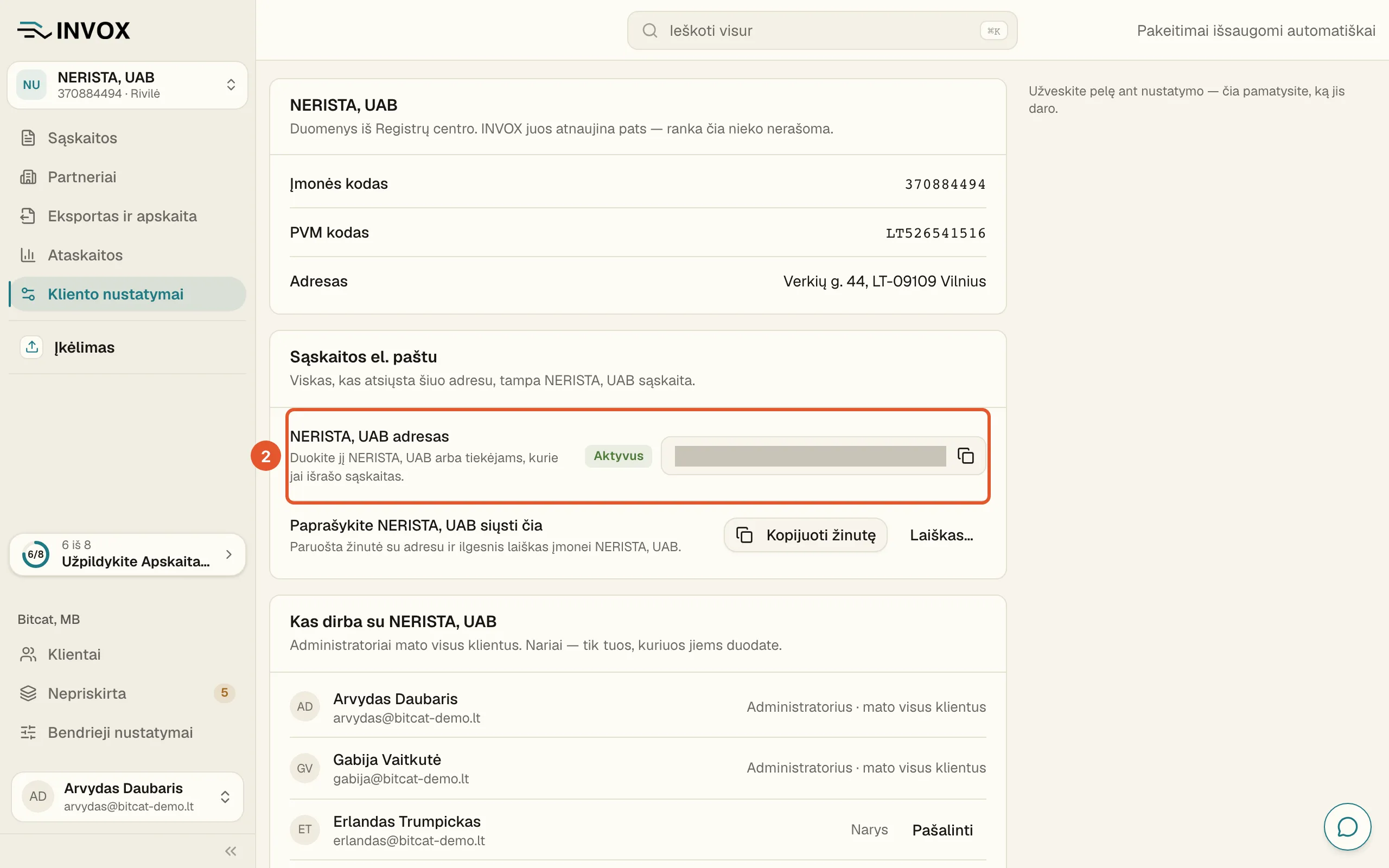Open Klientai list
1389x868 pixels.
tap(128, 654)
